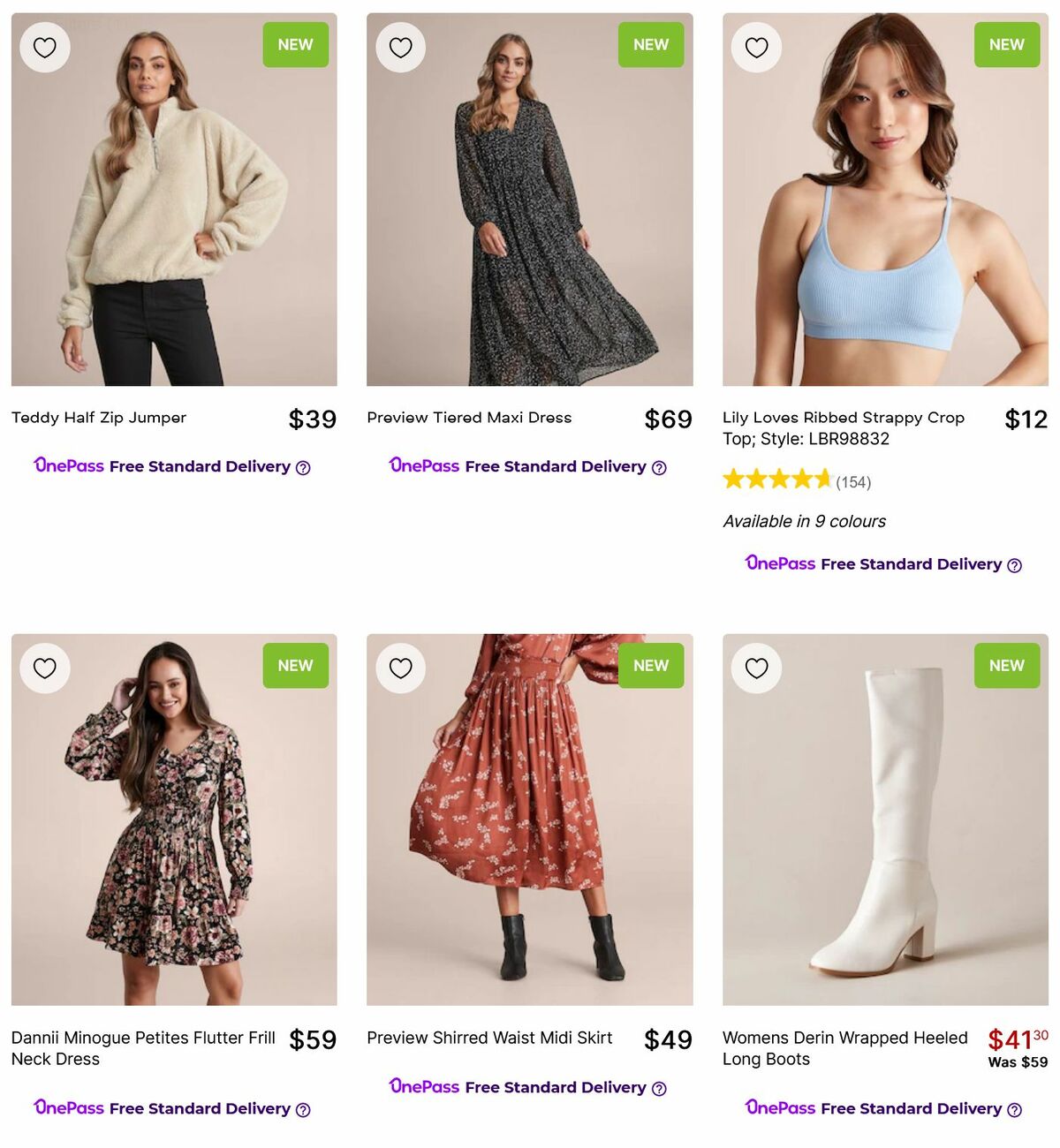Viewport: 1060px width, 1148px height.
Task: Open the help tooltip beside the jumper's delivery info
Action: [x=304, y=467]
